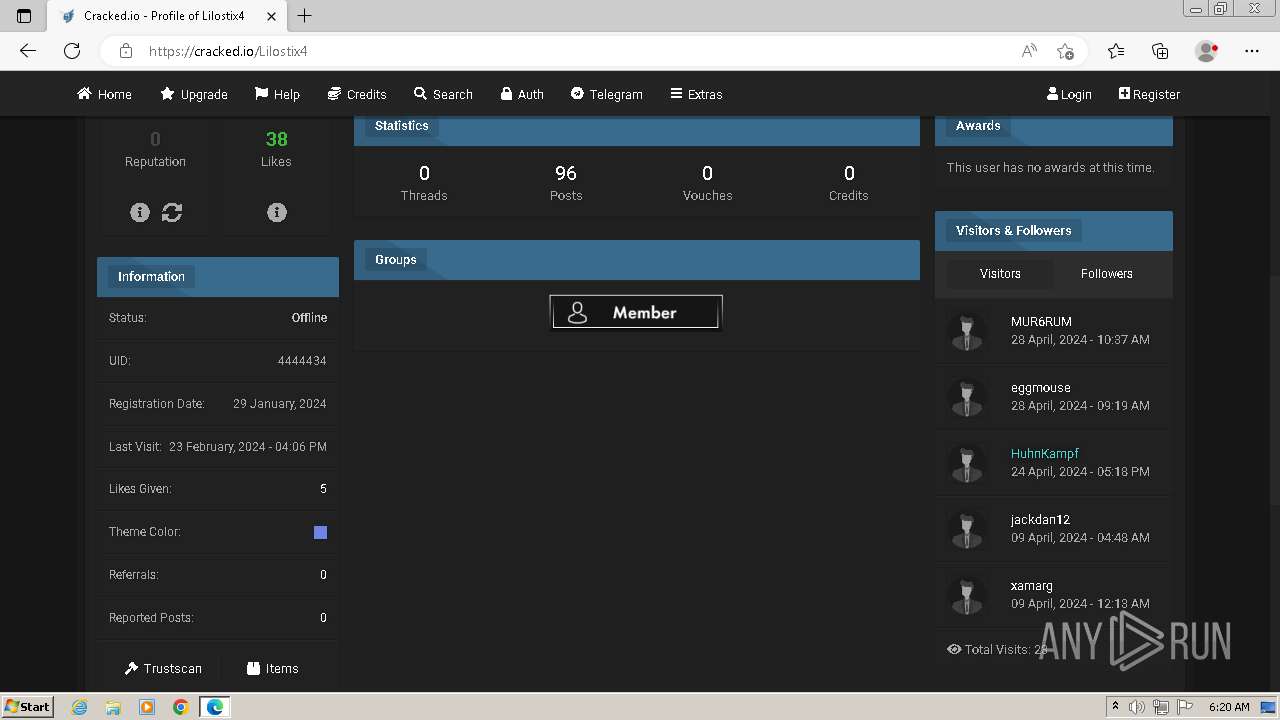Screen dimensions: 1280x720
Task: Click jackdan12's avatar image
Action: click(967, 530)
